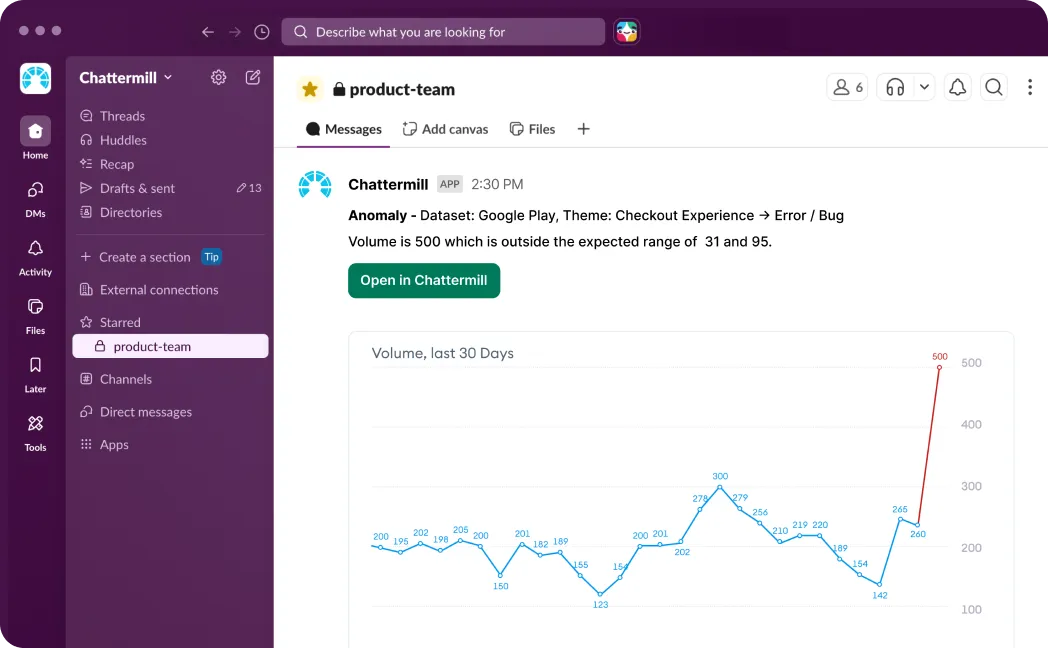Open workspace settings gear icon
This screenshot has height=648, width=1048.
click(219, 77)
